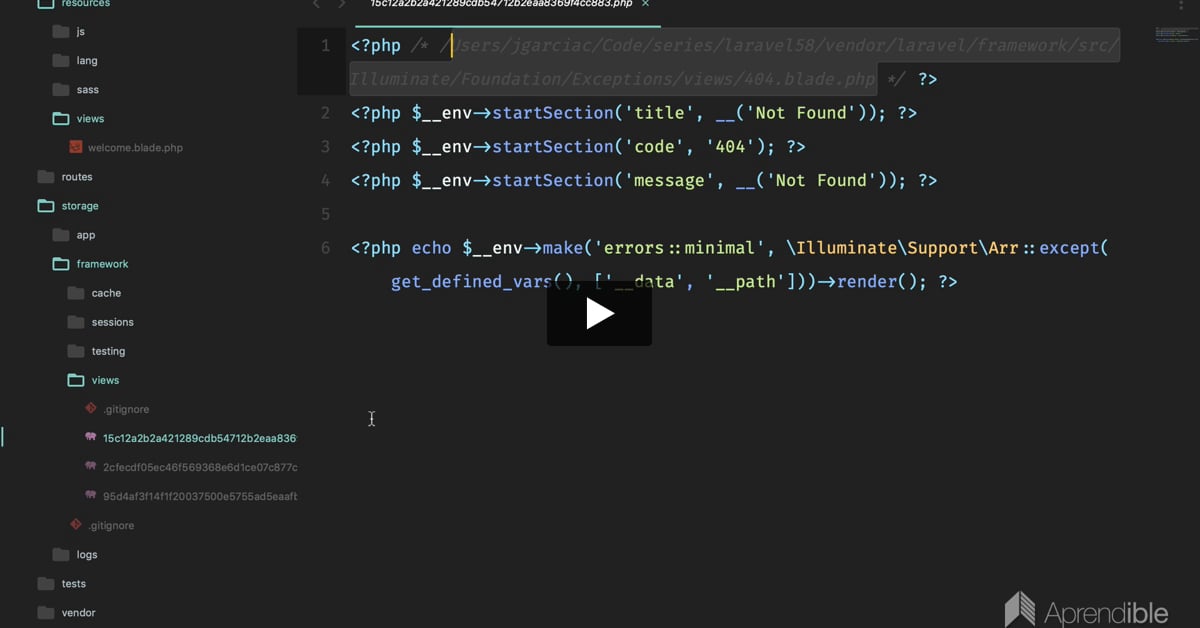Click the sass folder icon

(x=60, y=90)
